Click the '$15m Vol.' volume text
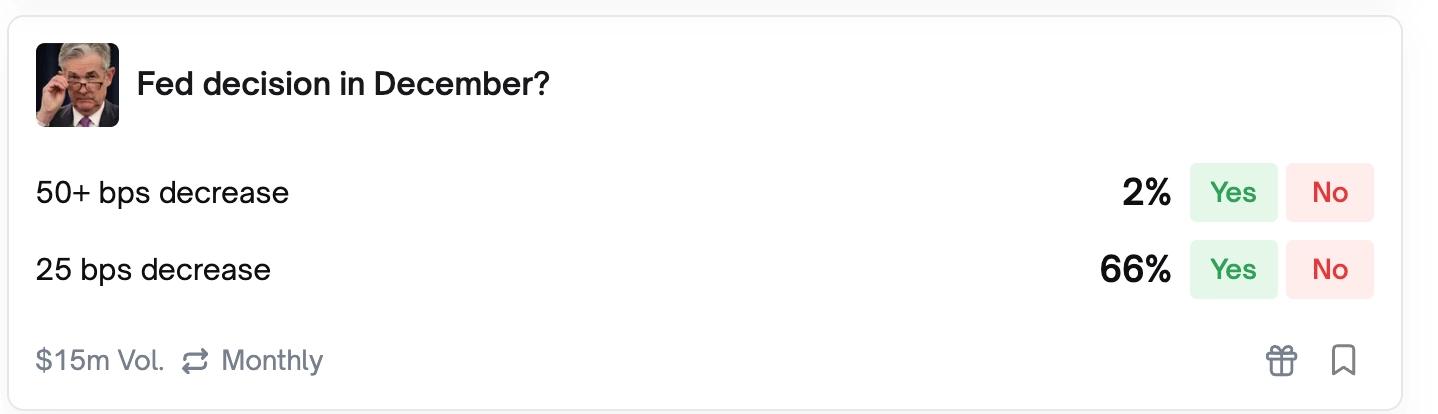Screen dimensions: 1438x414 pyautogui.click(x=100, y=361)
